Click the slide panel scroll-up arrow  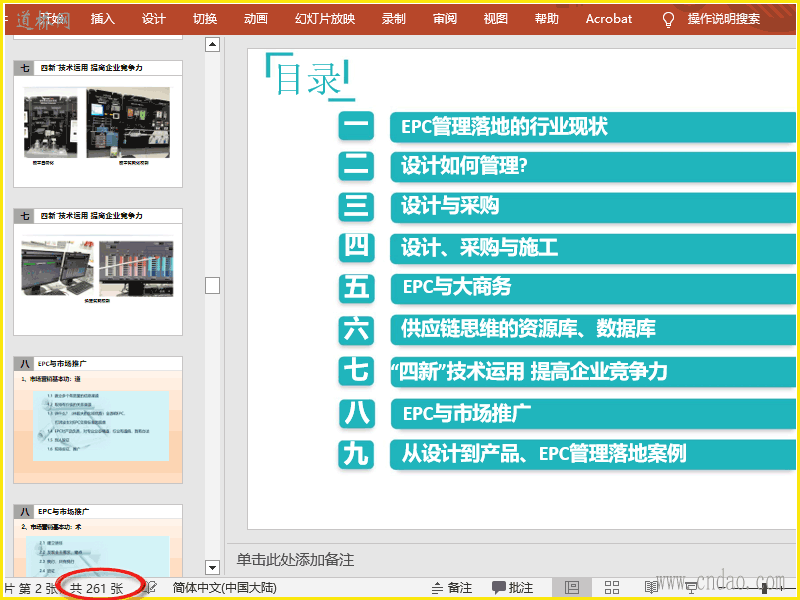pyautogui.click(x=212, y=45)
